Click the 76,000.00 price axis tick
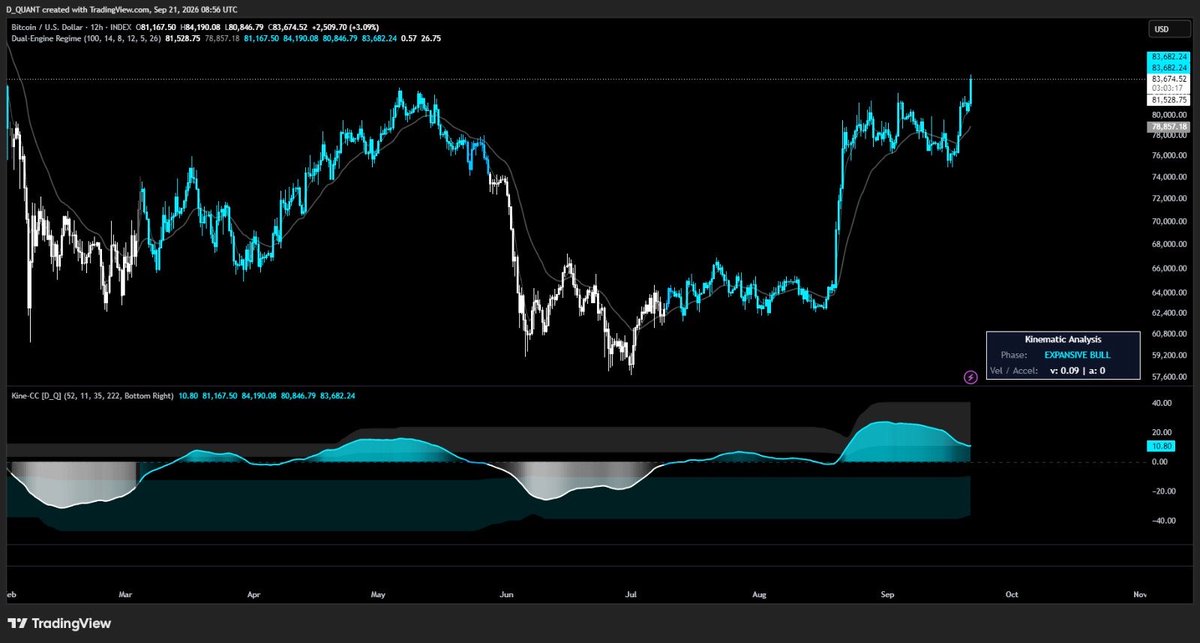 click(x=1169, y=155)
